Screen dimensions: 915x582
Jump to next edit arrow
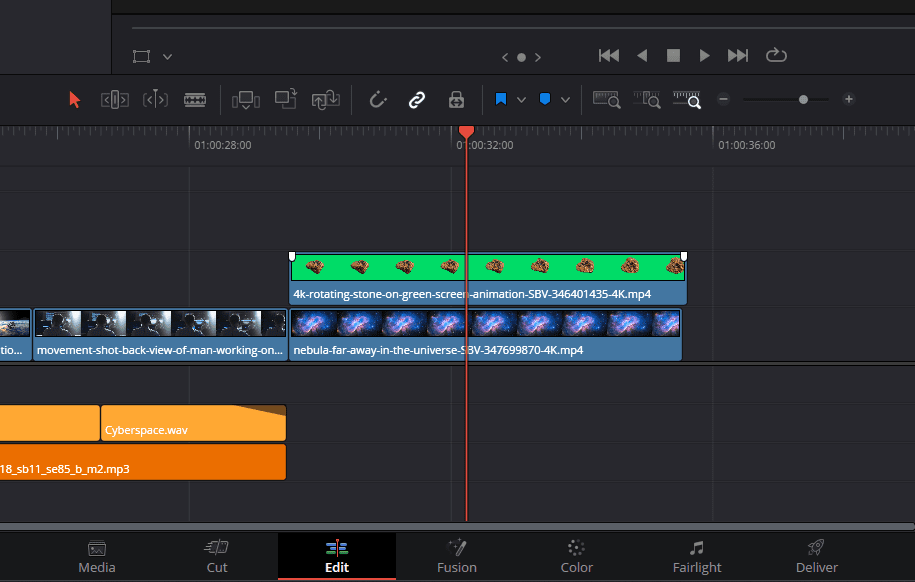(x=538, y=57)
